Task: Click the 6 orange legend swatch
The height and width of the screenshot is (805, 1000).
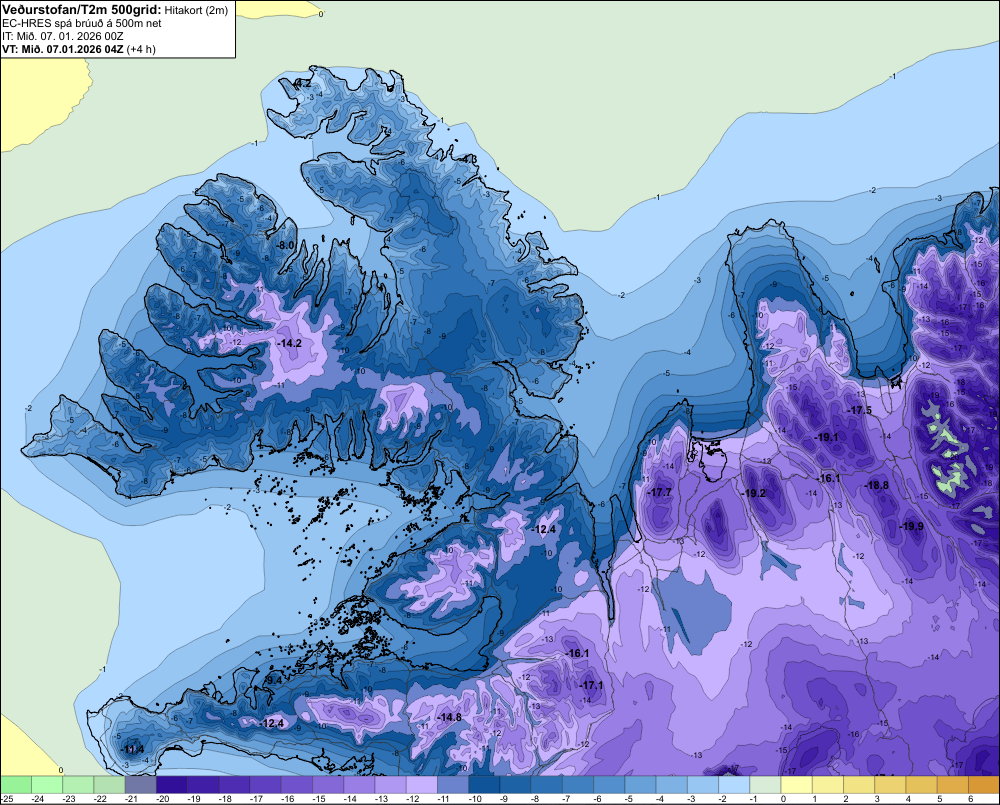Action: 984,784
